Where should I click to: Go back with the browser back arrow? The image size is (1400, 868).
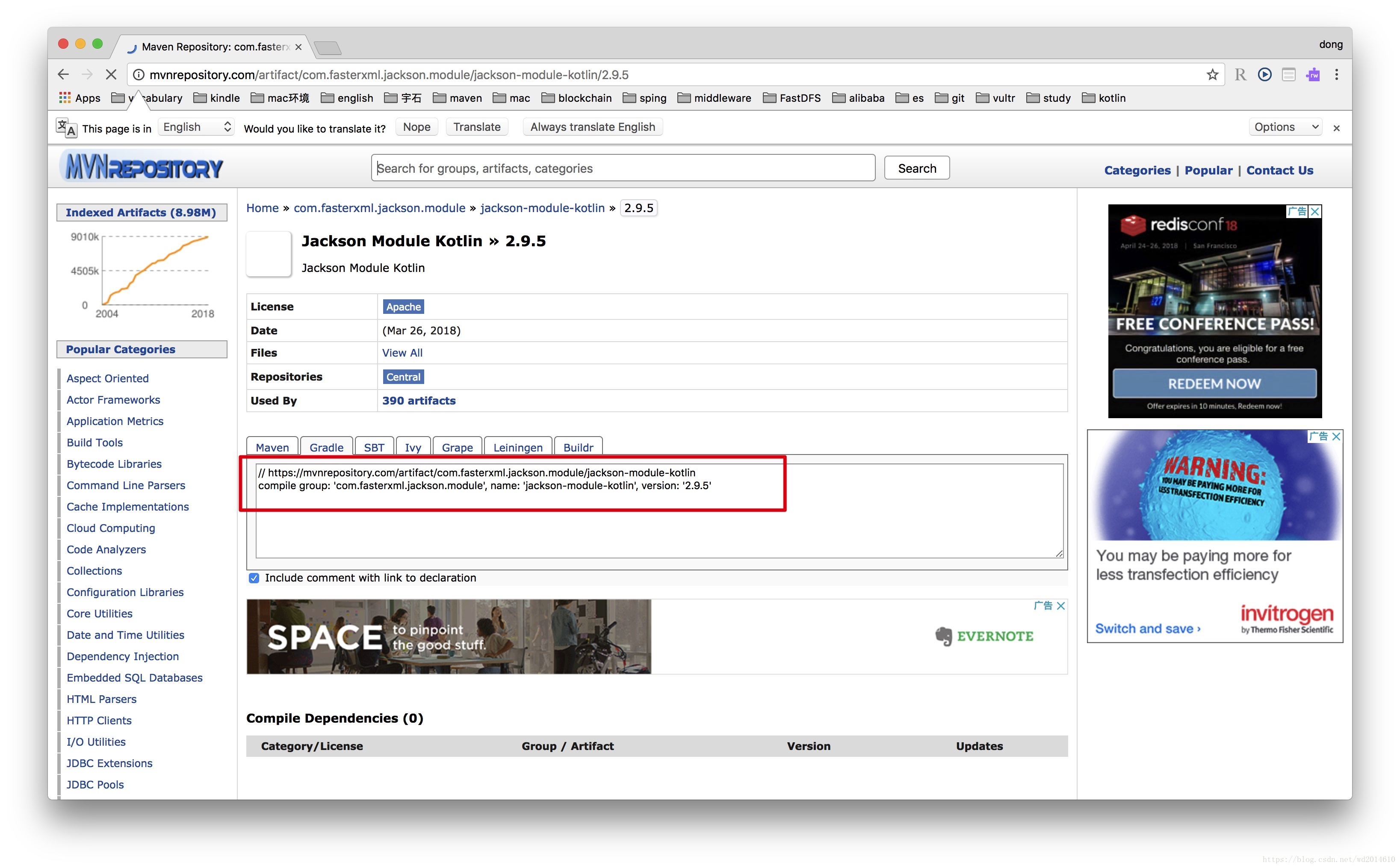[x=63, y=75]
